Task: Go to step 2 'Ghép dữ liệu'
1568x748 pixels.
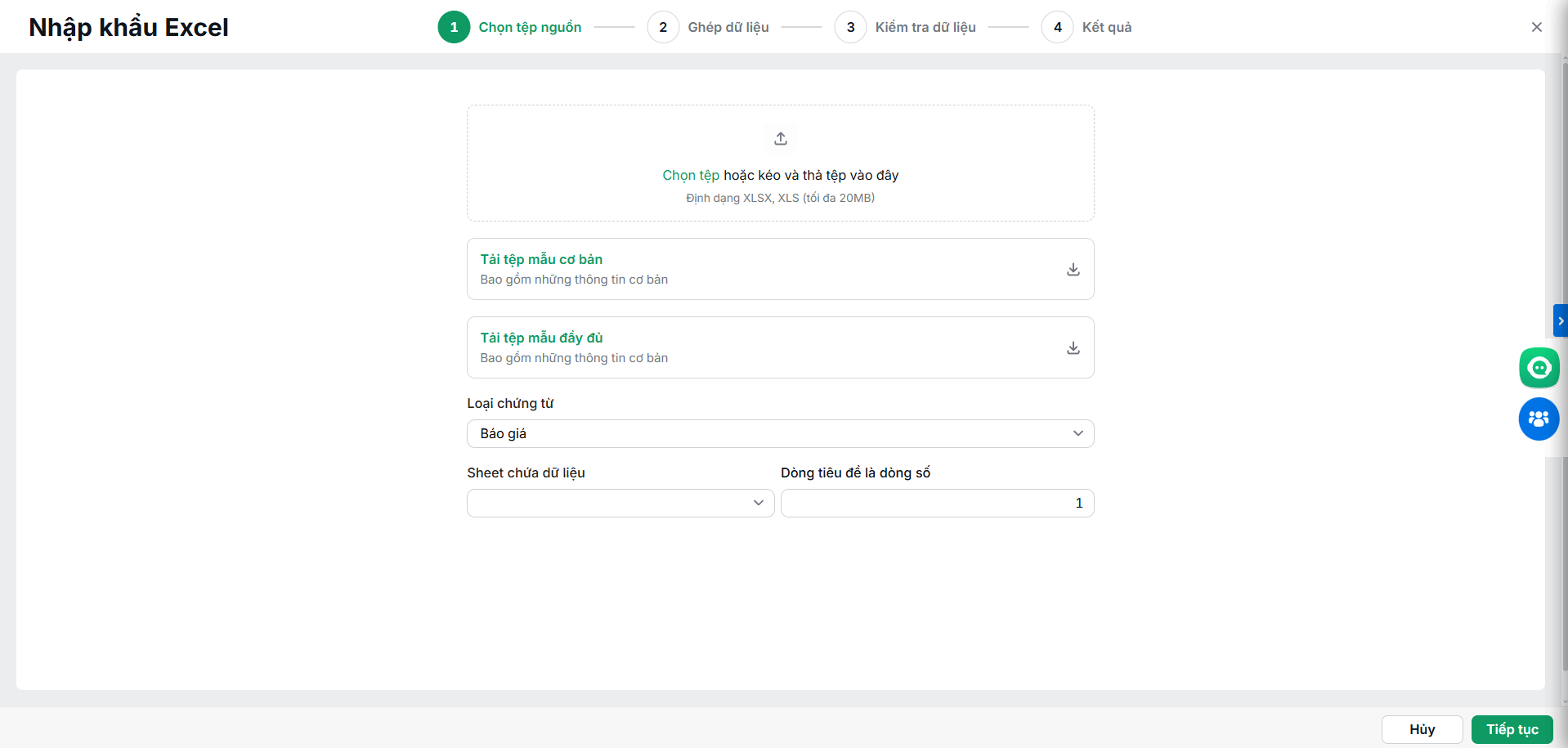Action: [x=708, y=27]
